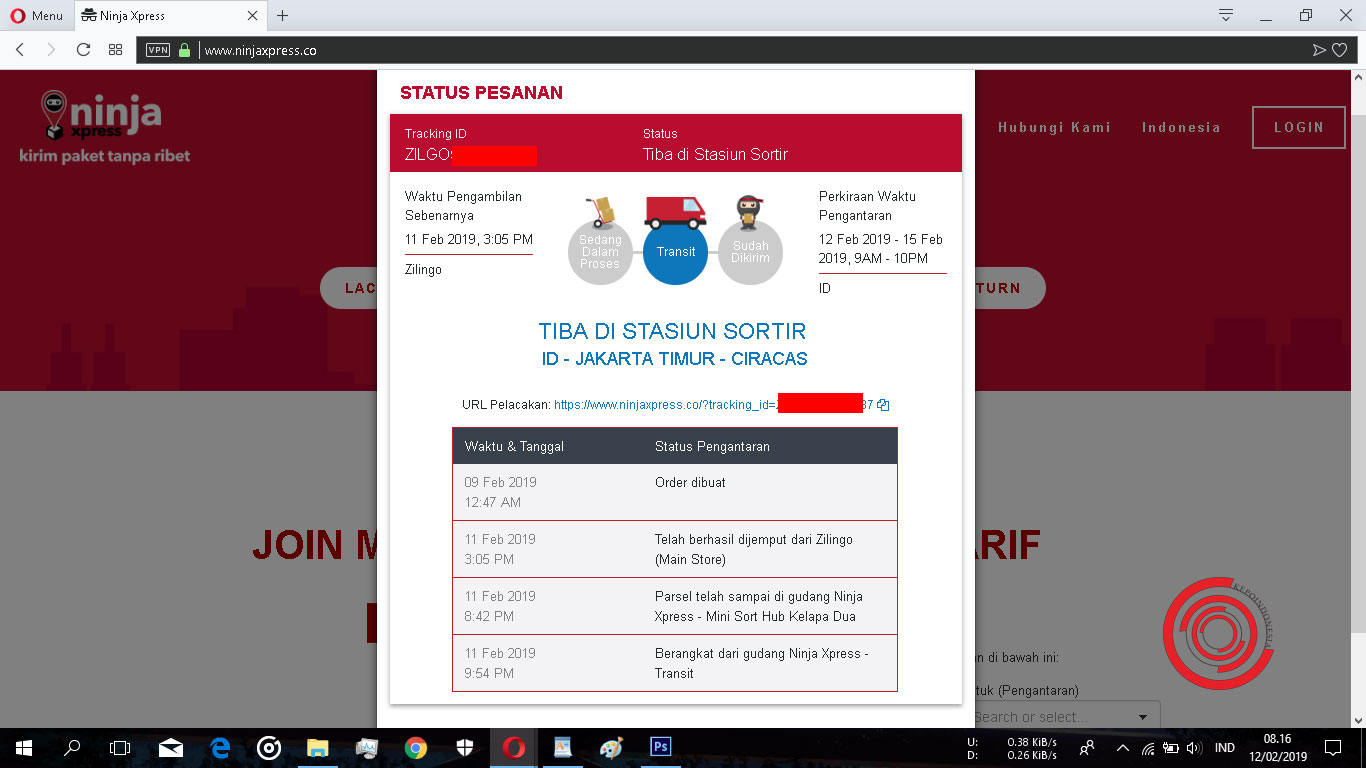This screenshot has height=768, width=1366.
Task: Launch Google Chrome from taskbar
Action: (x=416, y=748)
